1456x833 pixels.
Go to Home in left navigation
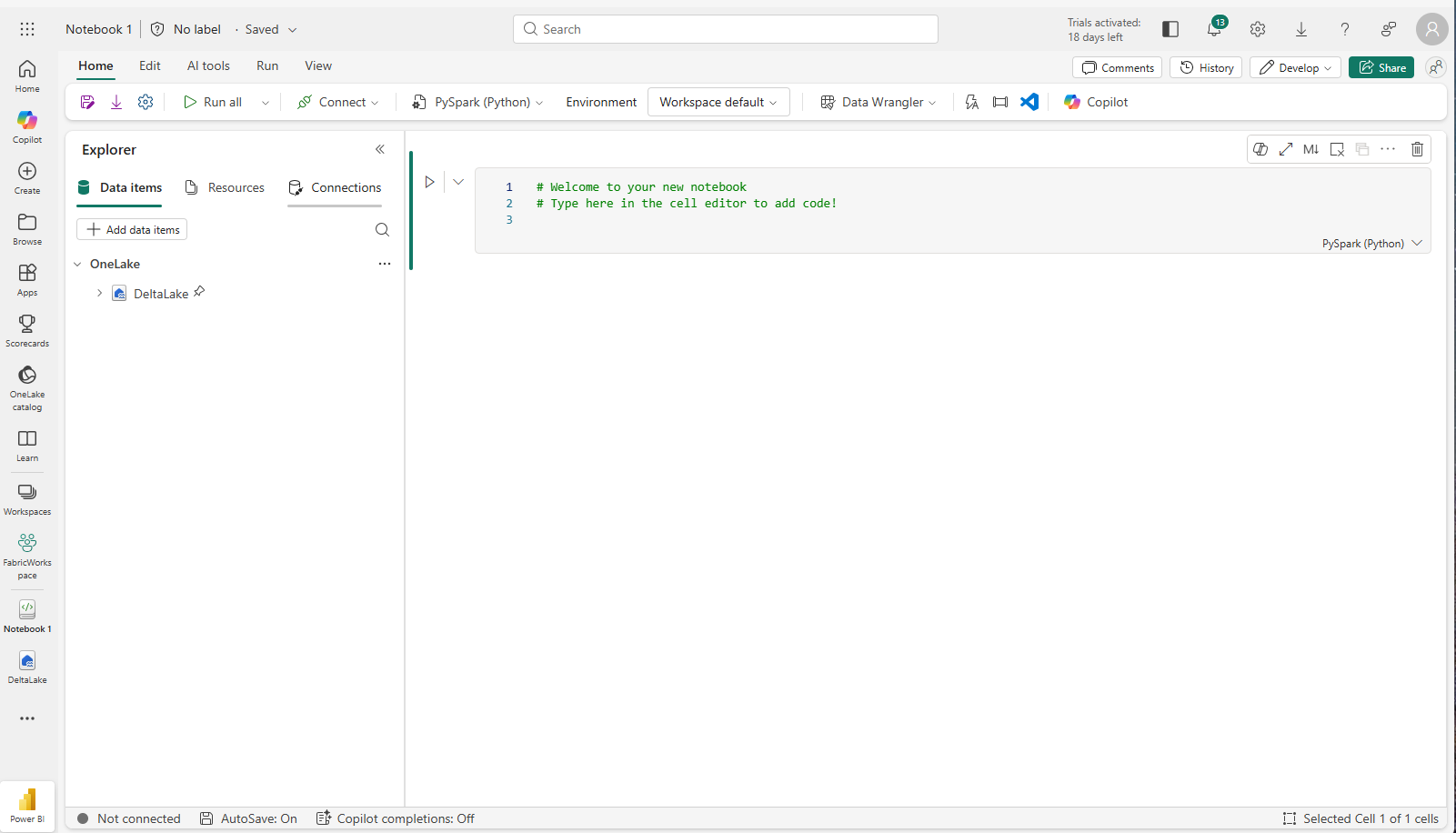pyautogui.click(x=27, y=76)
